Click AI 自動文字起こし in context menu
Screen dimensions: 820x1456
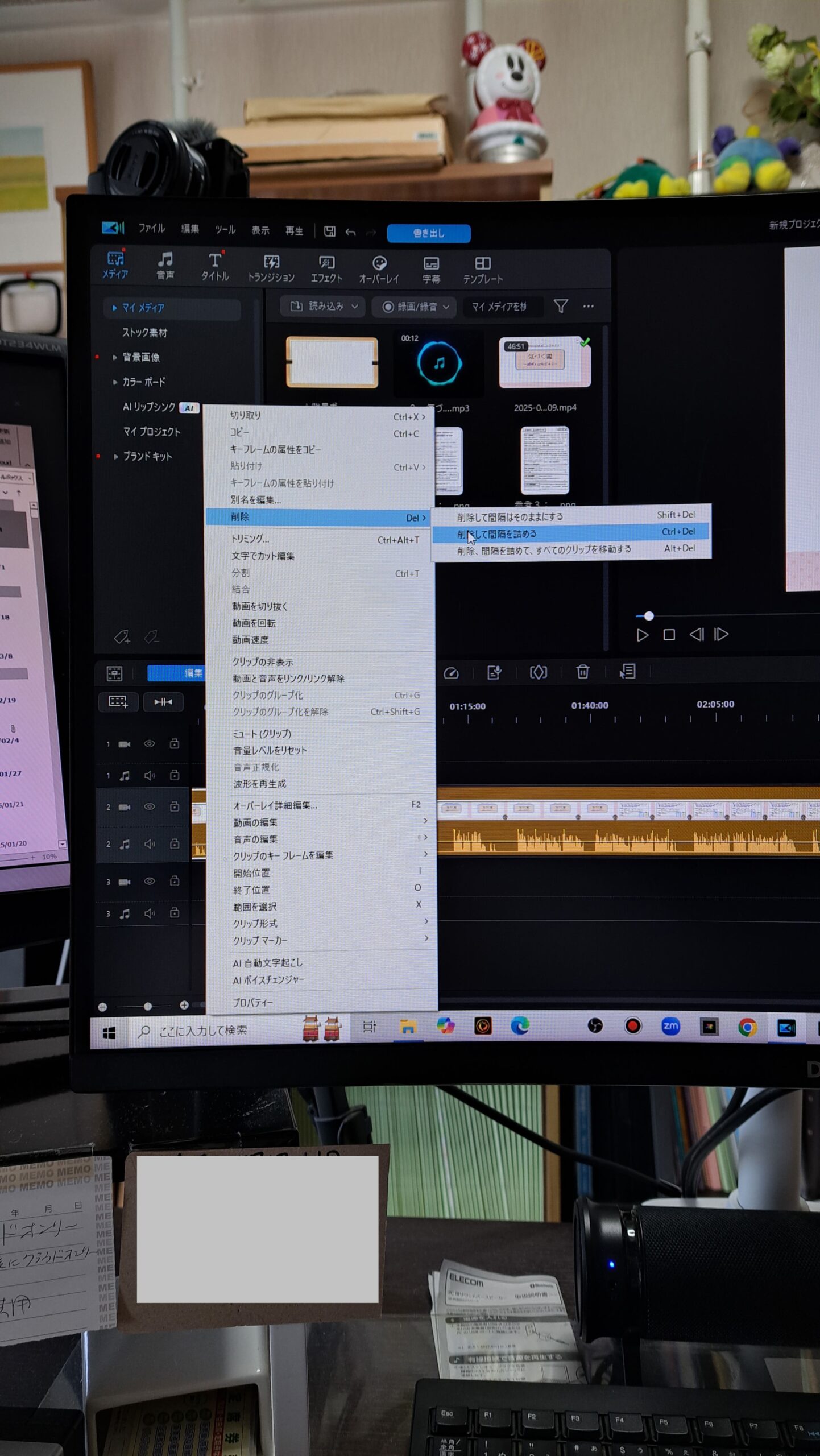(322, 963)
